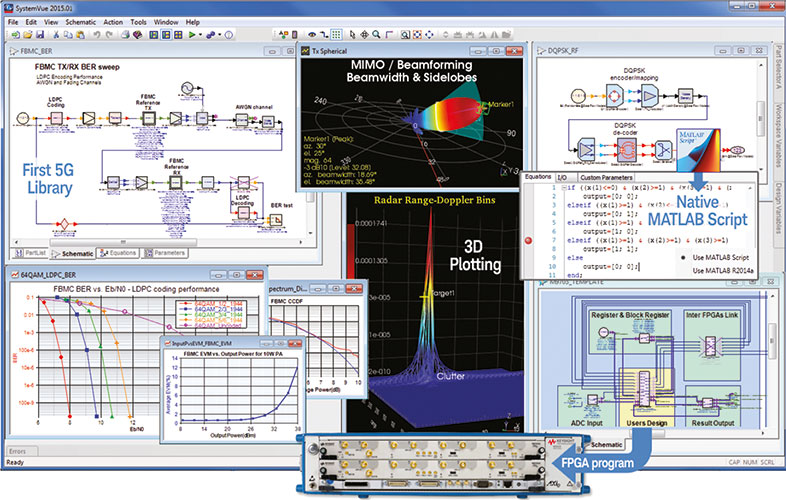The image size is (786, 500).
Task: Click the Paste clipboard toolbar icon
Action: tap(80, 35)
